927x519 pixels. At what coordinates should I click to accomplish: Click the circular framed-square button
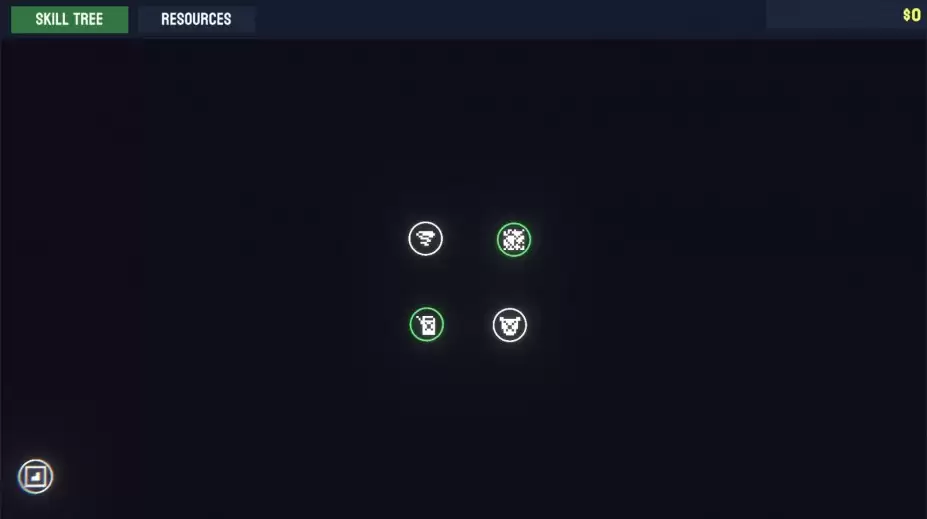click(35, 476)
